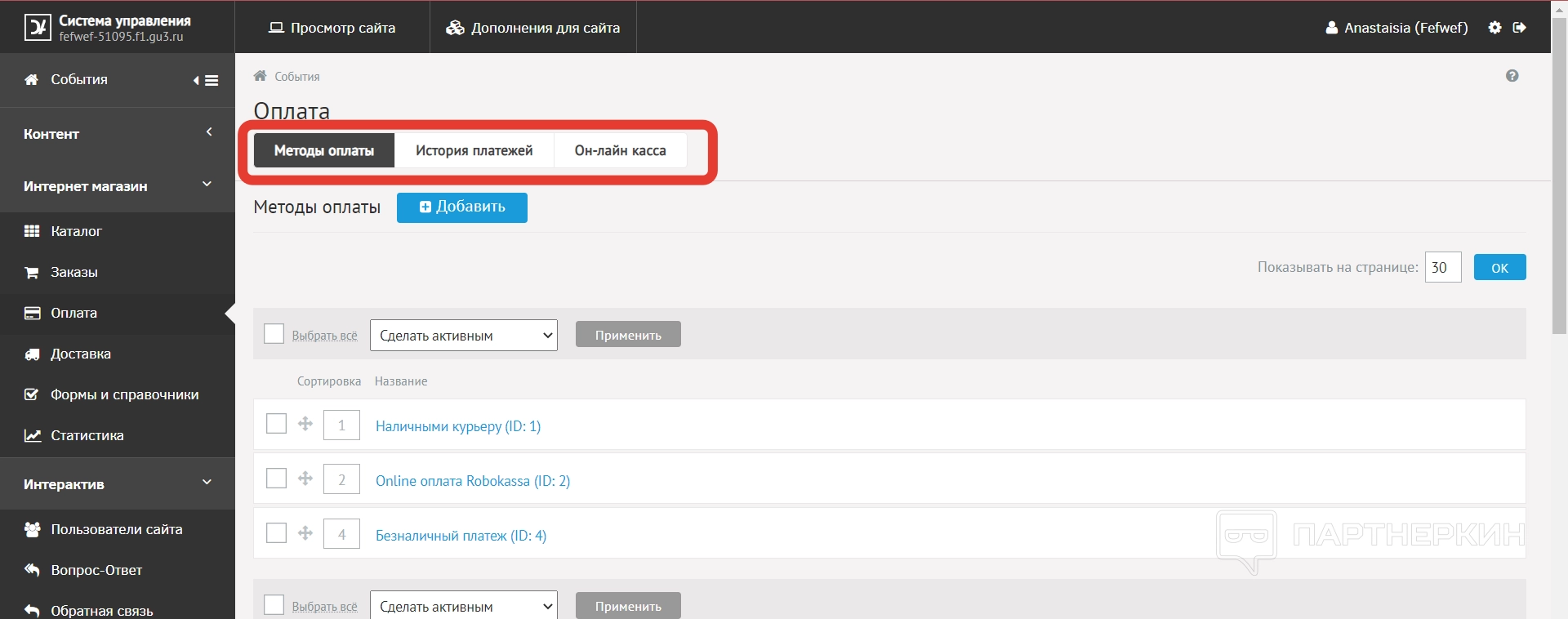Click the События breadcrumb link
Viewport: 1568px width, 619px height.
(297, 77)
